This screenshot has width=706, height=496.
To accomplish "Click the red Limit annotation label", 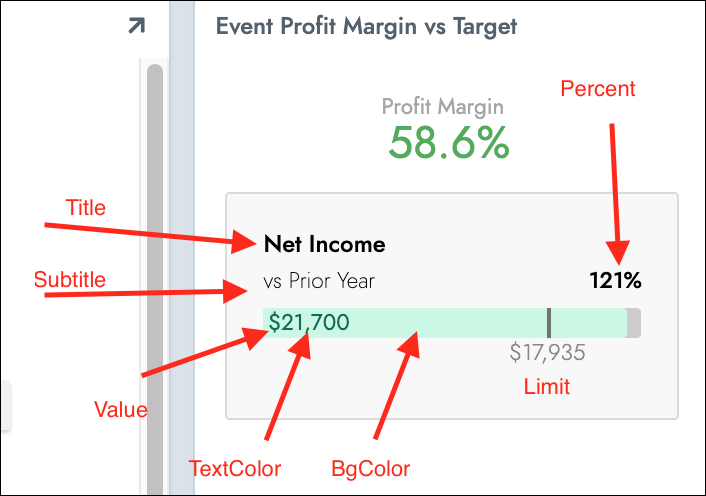I will [548, 386].
